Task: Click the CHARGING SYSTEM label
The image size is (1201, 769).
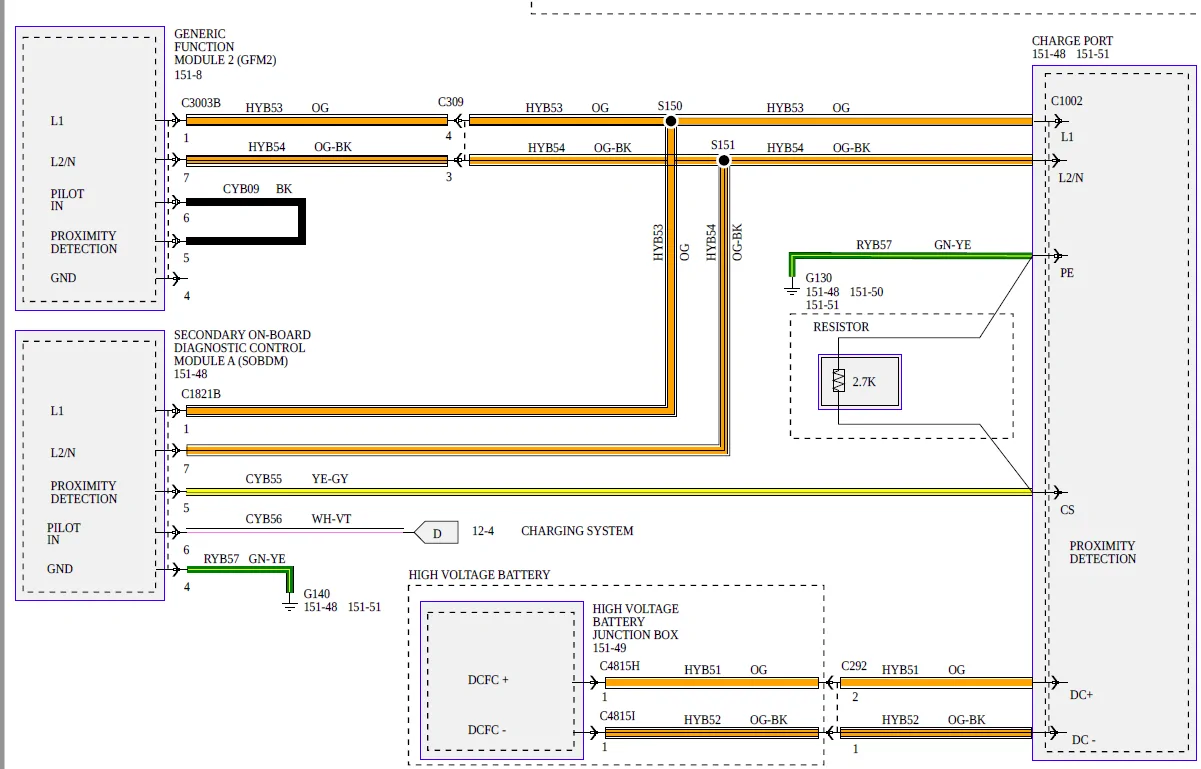Action: click(577, 531)
